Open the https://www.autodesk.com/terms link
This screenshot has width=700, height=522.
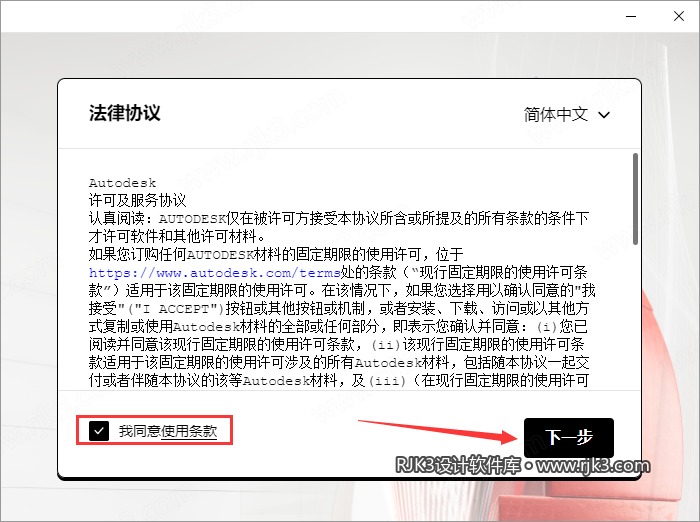[215, 272]
